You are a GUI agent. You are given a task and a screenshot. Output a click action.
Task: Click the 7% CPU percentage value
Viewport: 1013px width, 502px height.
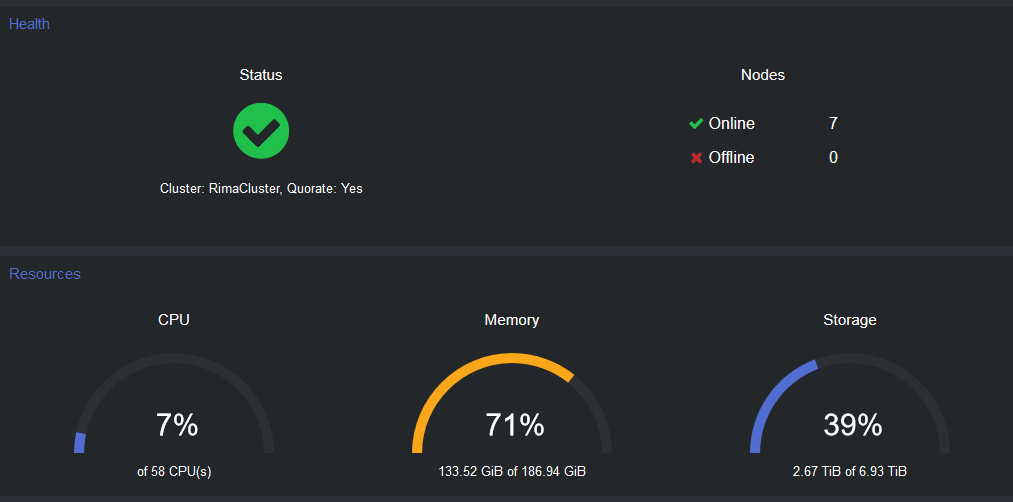point(177,425)
